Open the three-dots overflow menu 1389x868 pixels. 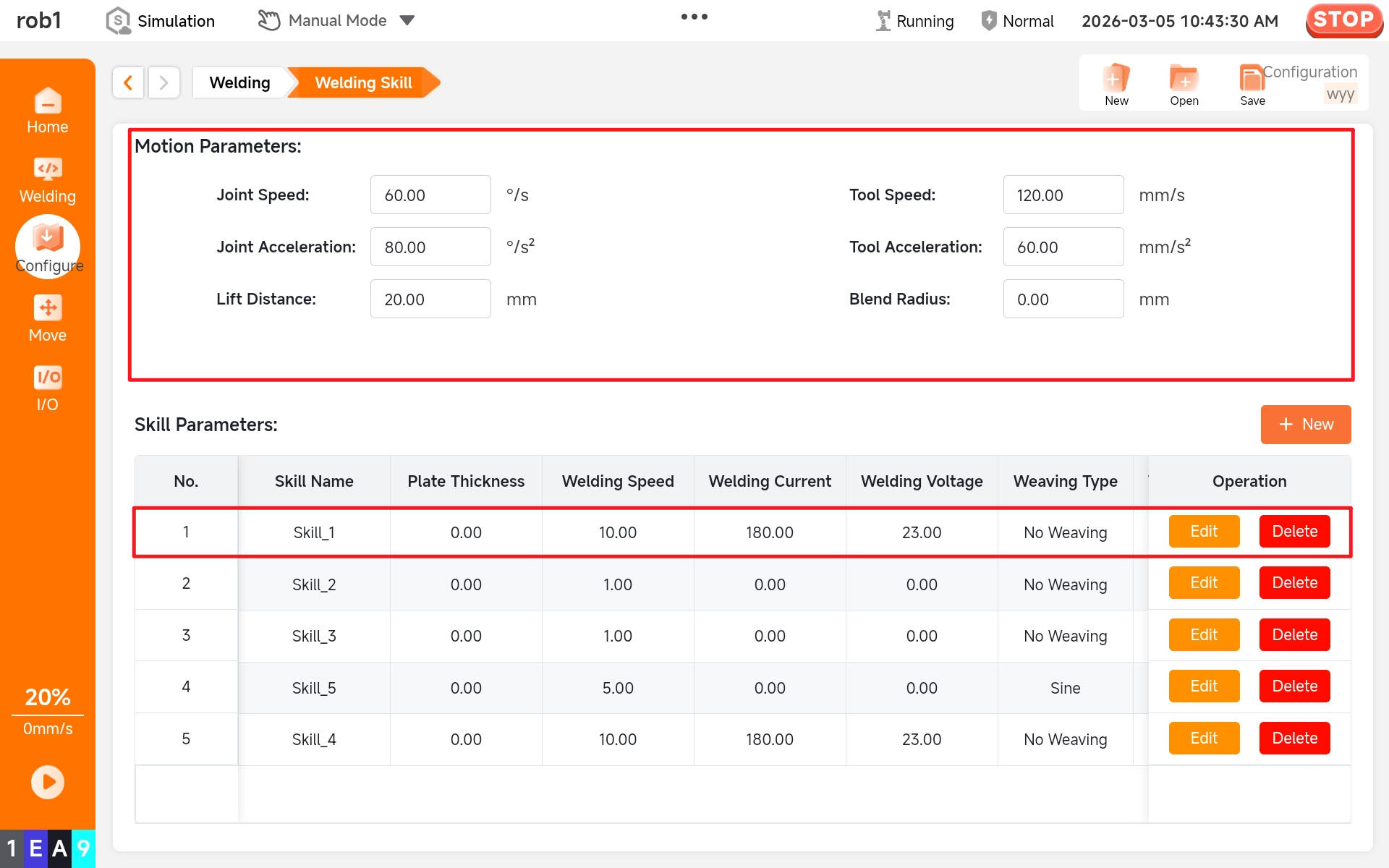[x=694, y=17]
